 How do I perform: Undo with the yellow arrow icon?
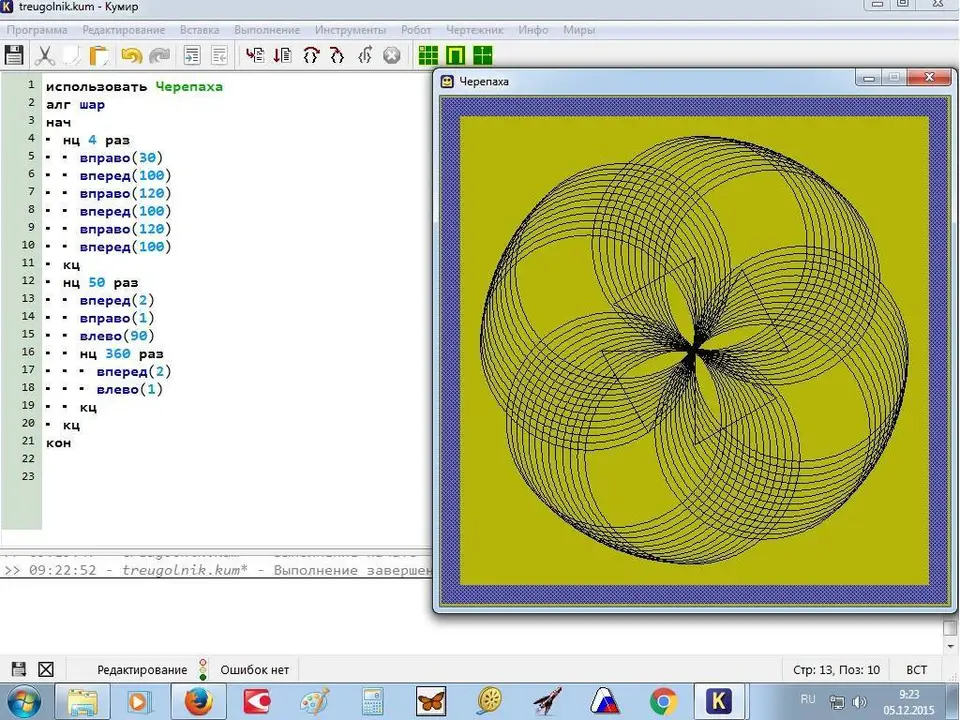(x=132, y=55)
